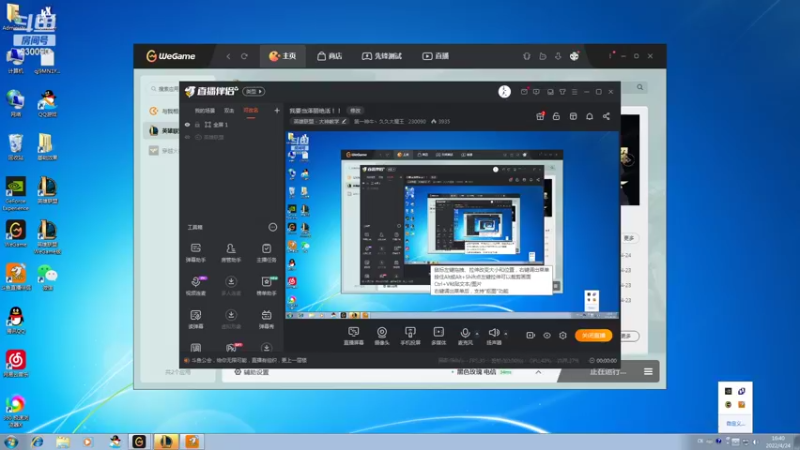Open the WeGame search magnifier icon
Image resolution: width=800 pixels, height=450 pixels.
click(x=640, y=87)
